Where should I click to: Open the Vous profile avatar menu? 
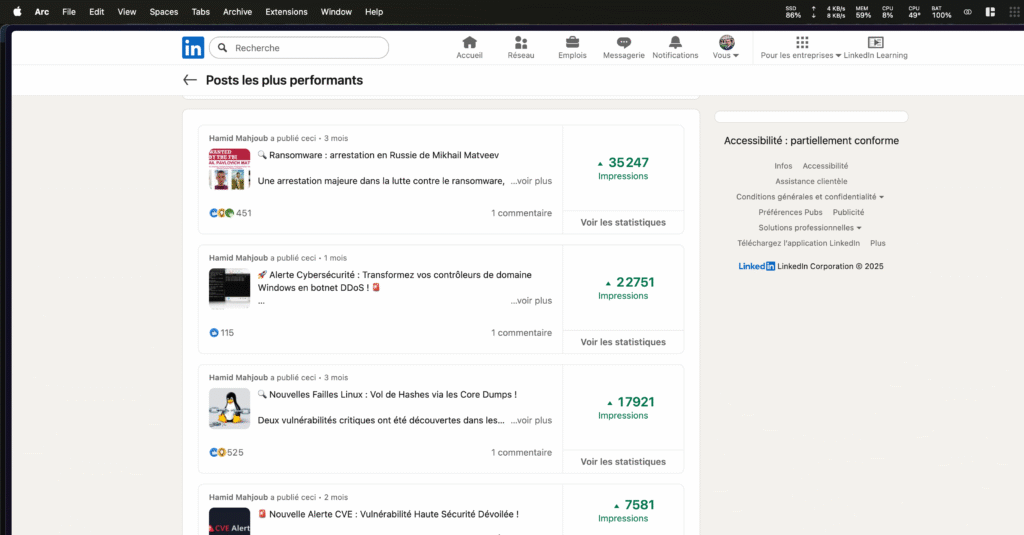click(726, 48)
